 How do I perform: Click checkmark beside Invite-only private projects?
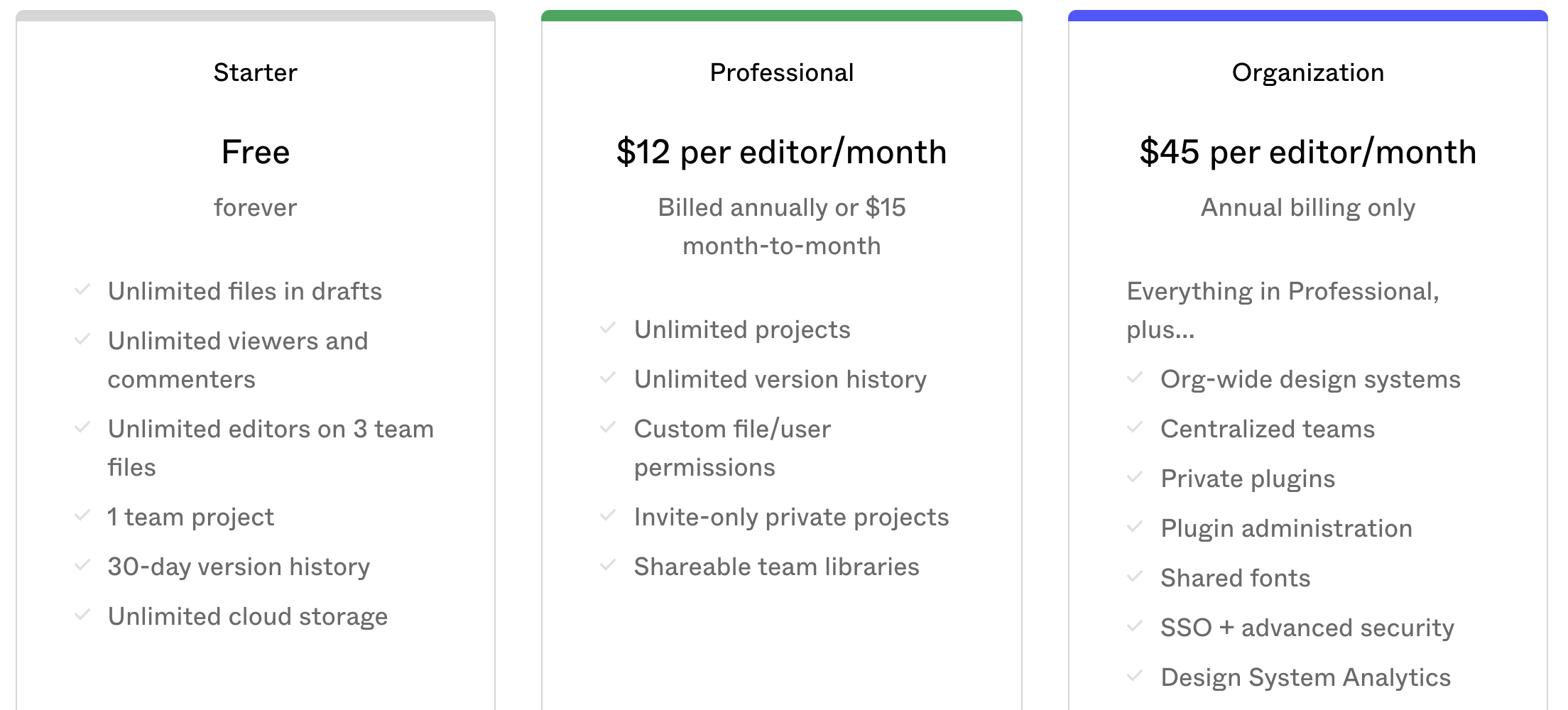pos(608,515)
